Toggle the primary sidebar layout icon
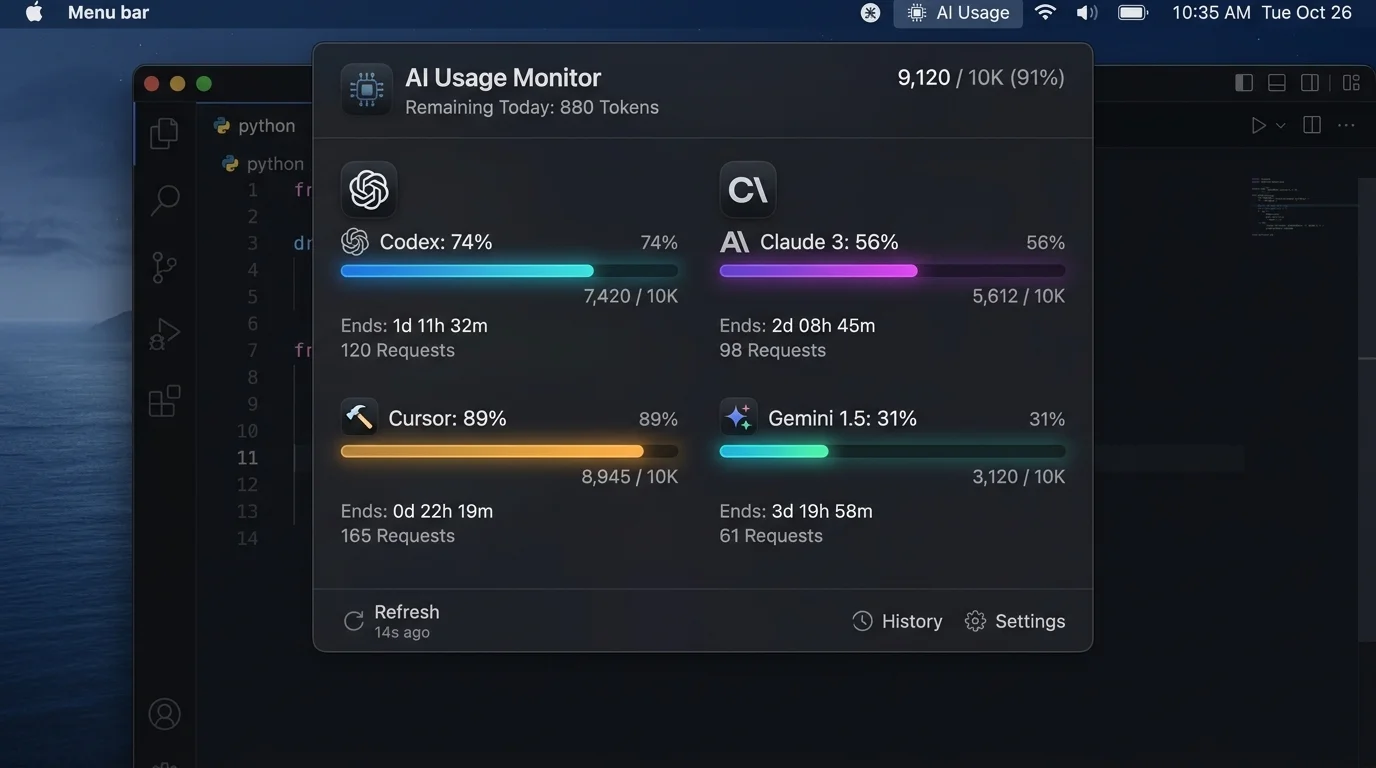1376x768 pixels. coord(1244,83)
